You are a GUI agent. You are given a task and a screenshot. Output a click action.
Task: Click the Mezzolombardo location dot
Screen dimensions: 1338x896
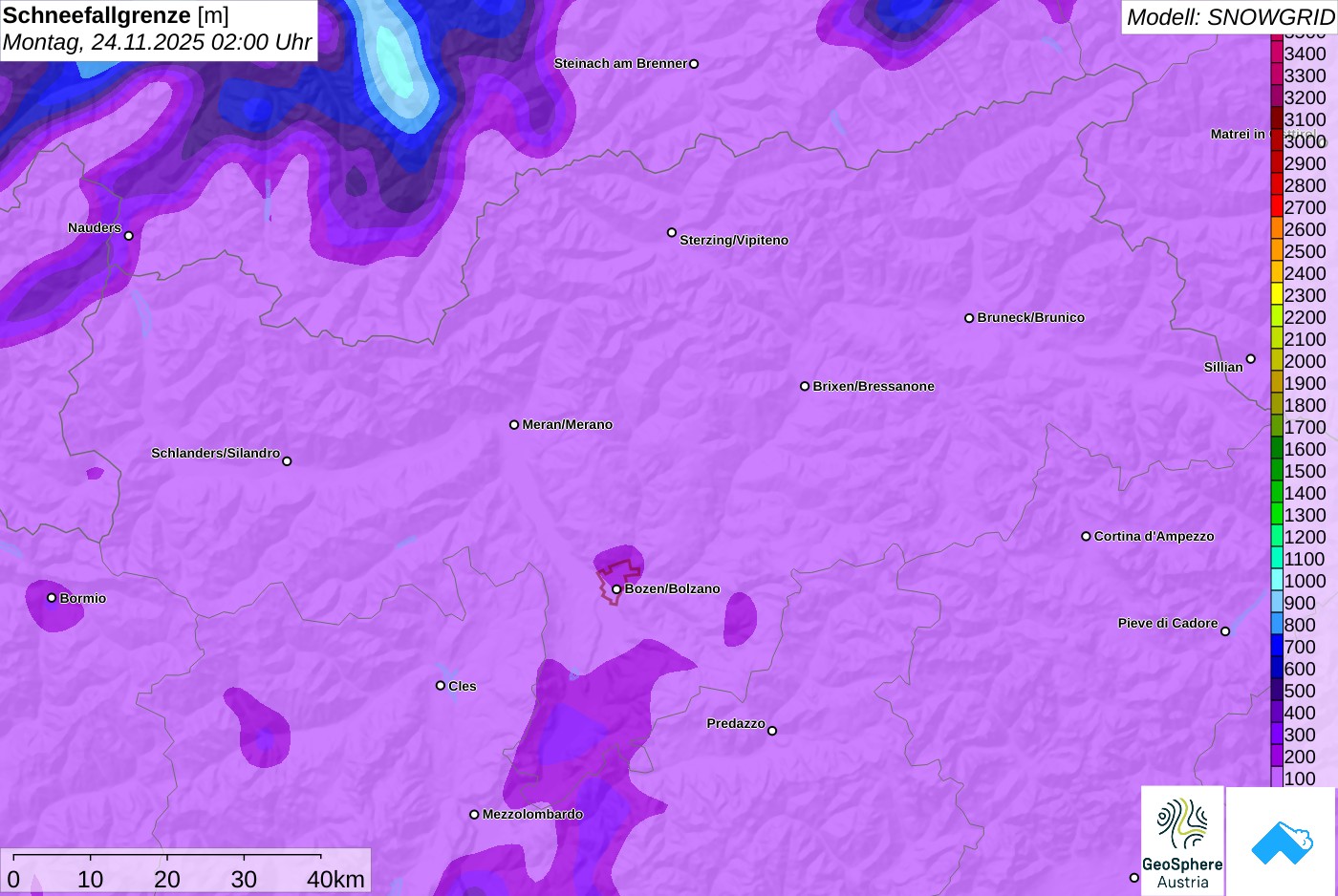tap(474, 815)
